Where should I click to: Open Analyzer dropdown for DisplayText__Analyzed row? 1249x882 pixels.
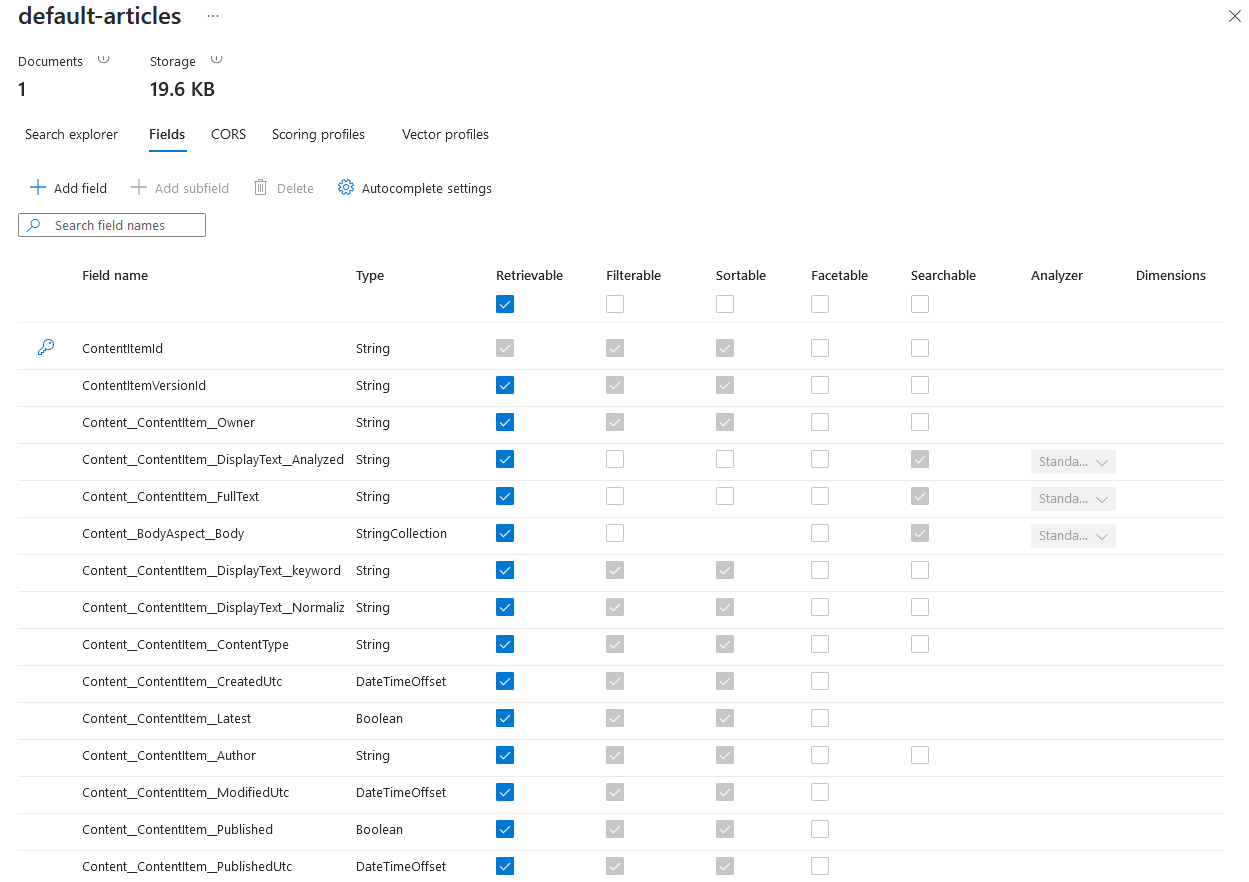(1073, 462)
